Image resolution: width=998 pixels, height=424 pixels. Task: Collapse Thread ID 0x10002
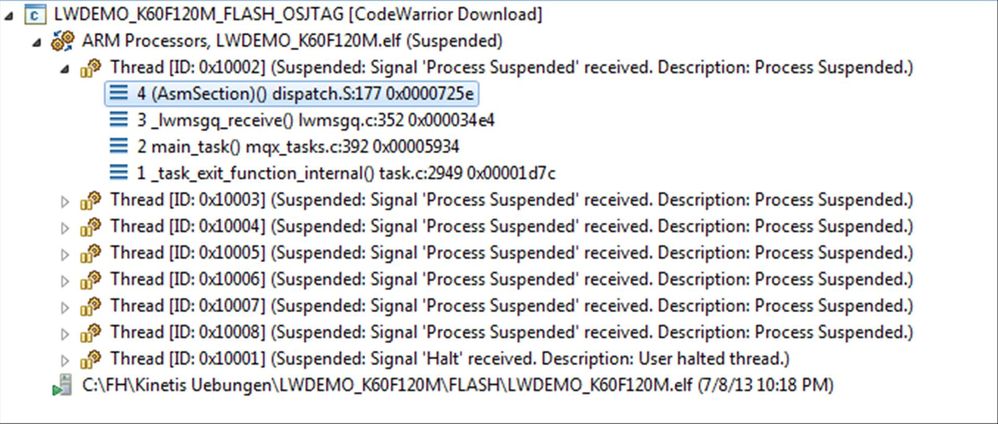65,68
